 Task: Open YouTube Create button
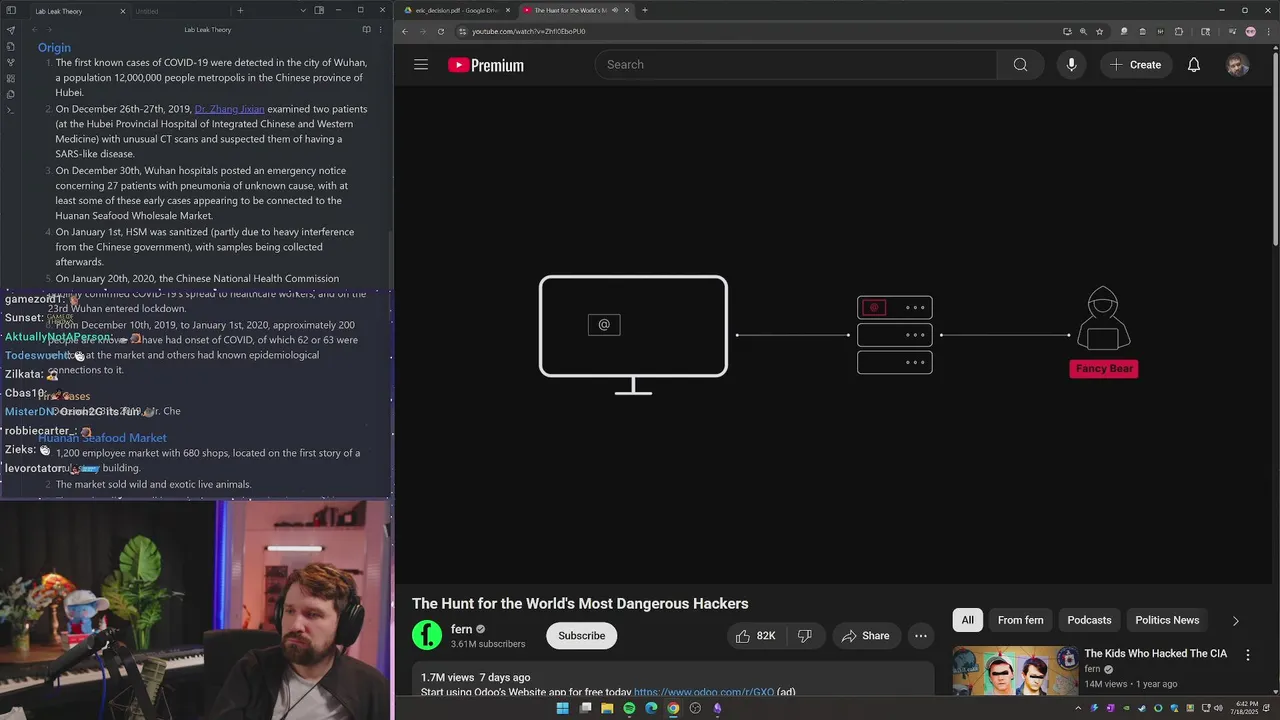(1135, 65)
